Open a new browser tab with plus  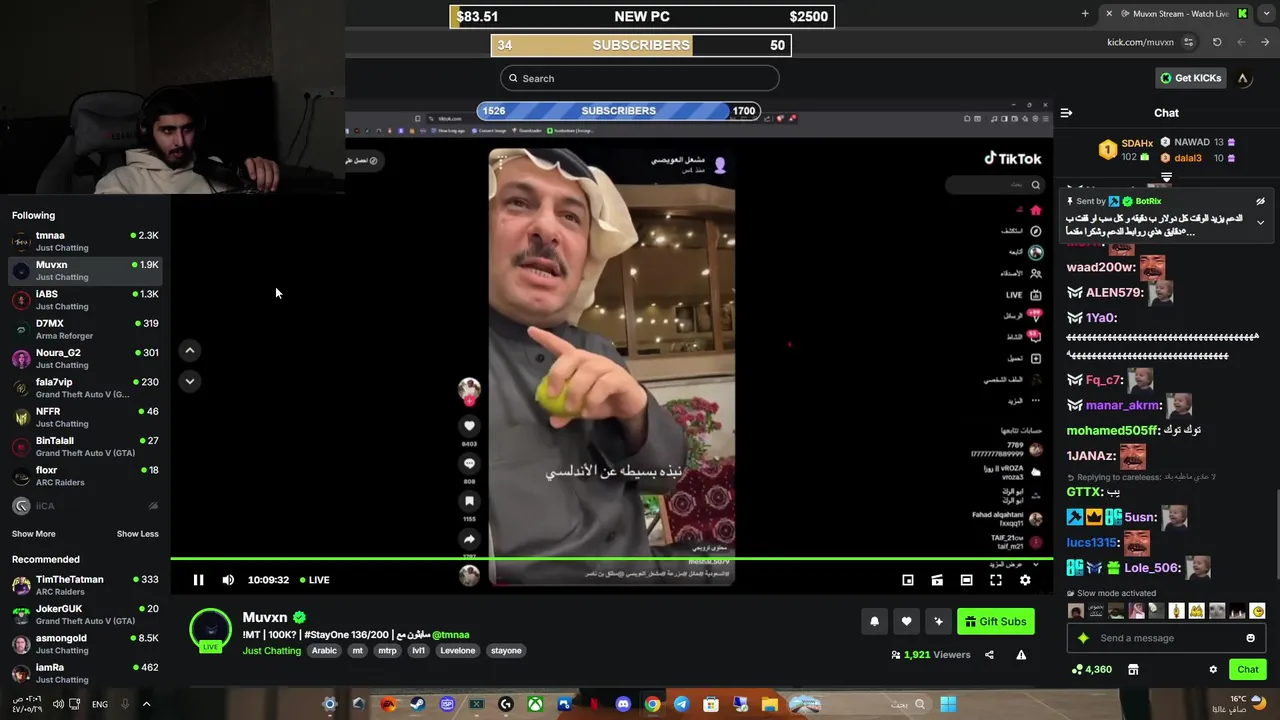click(x=1085, y=14)
